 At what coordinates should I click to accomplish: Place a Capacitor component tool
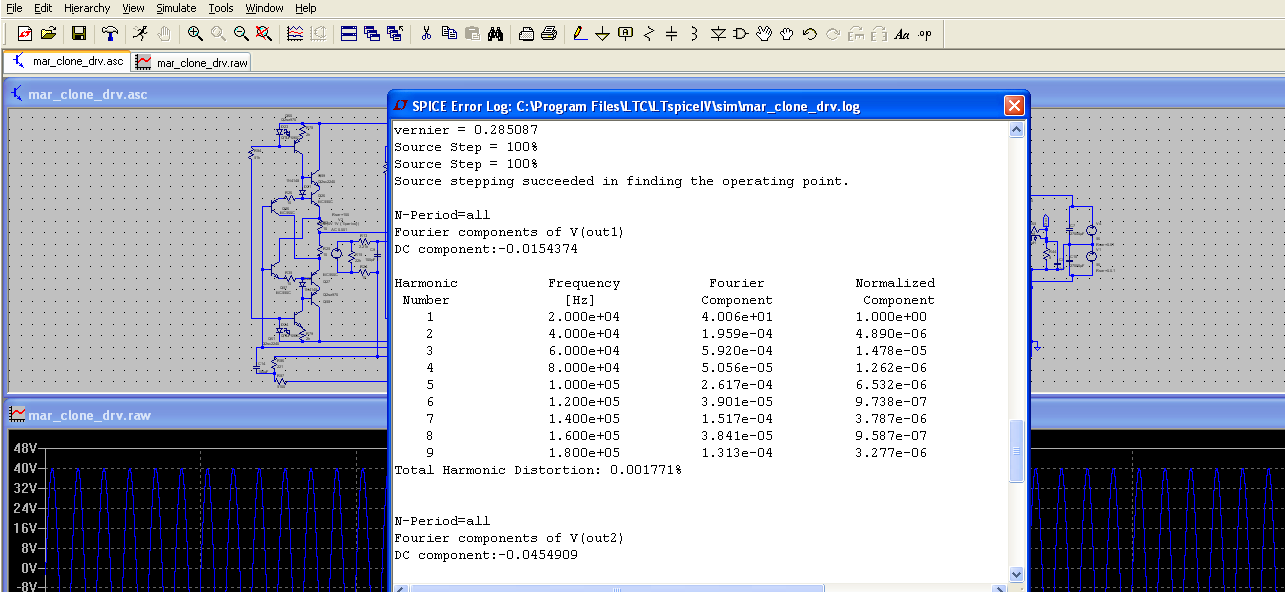672,33
